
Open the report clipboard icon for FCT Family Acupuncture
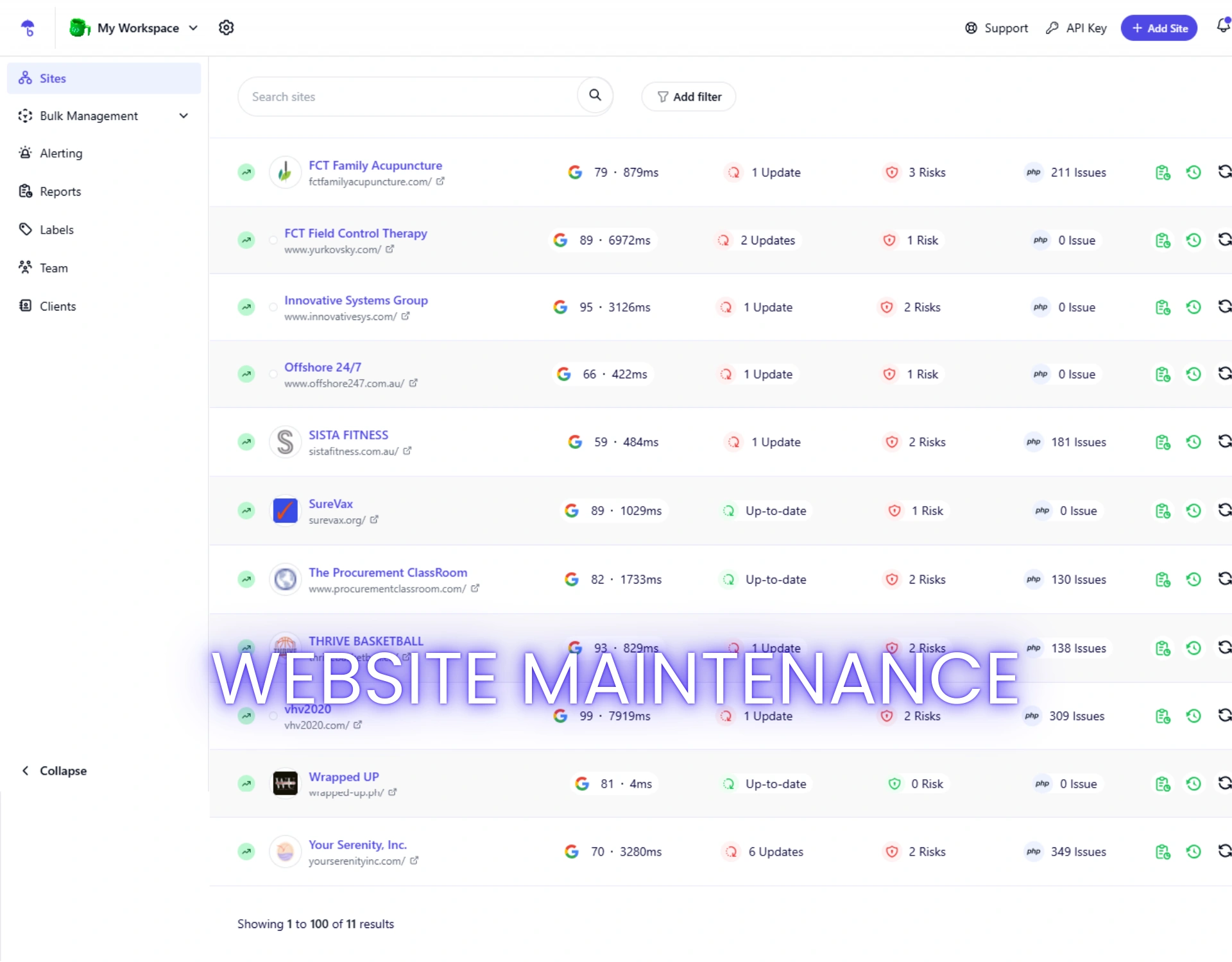click(x=1162, y=172)
